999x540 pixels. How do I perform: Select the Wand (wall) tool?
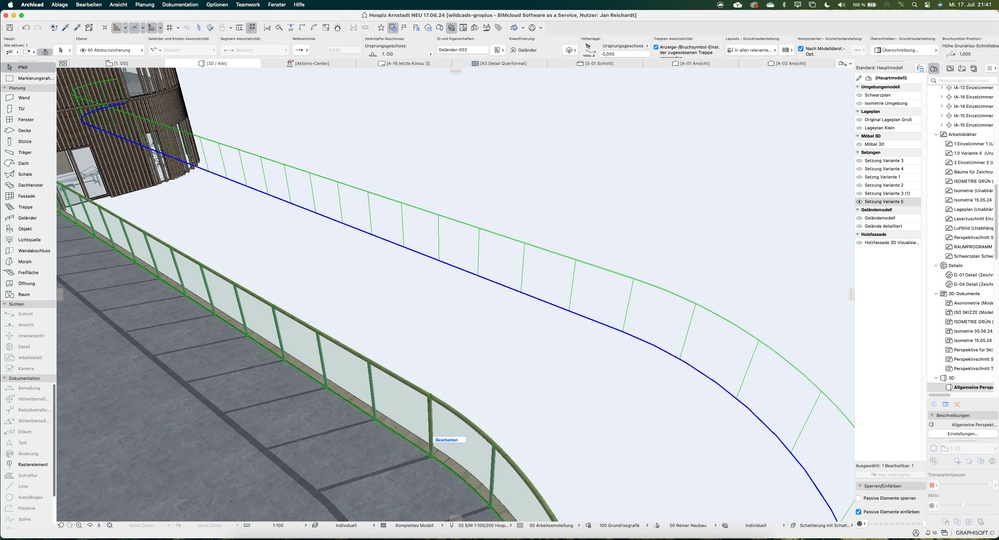click(24, 98)
